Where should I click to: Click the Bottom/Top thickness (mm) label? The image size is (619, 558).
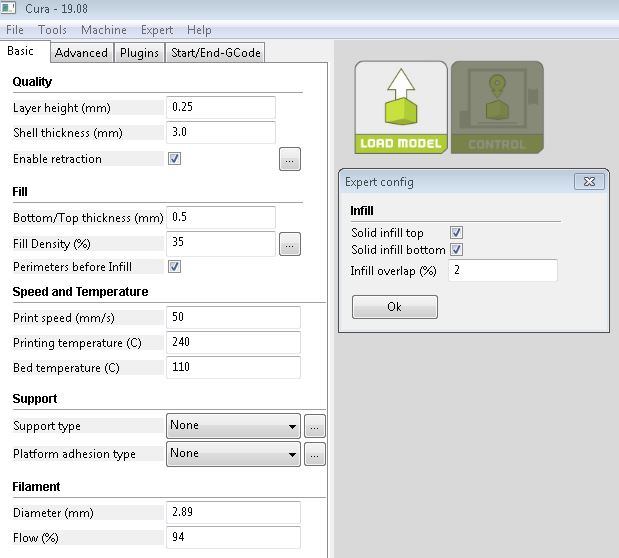pyautogui.click(x=88, y=218)
